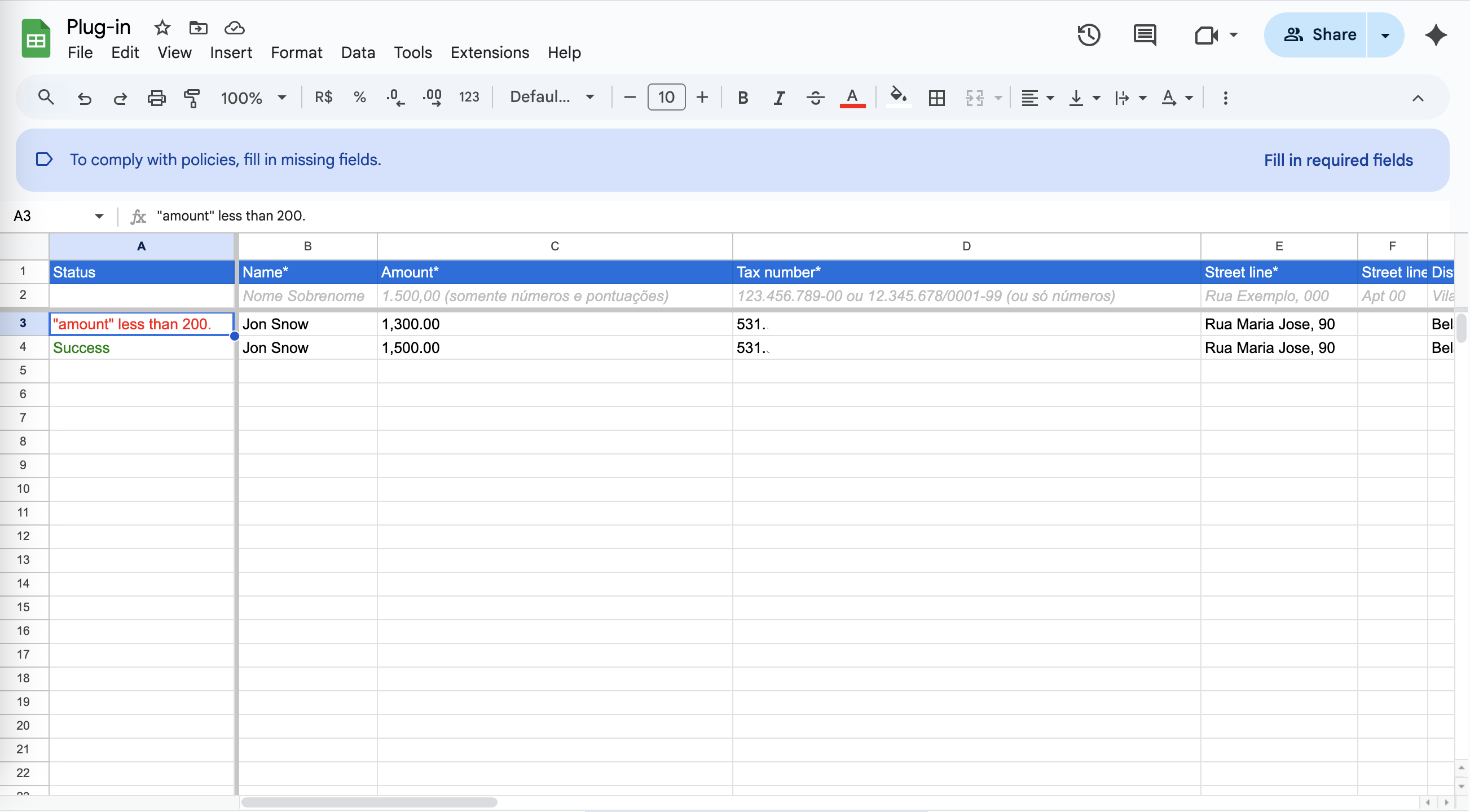Open the fill color picker
1470x812 pixels.
[898, 98]
